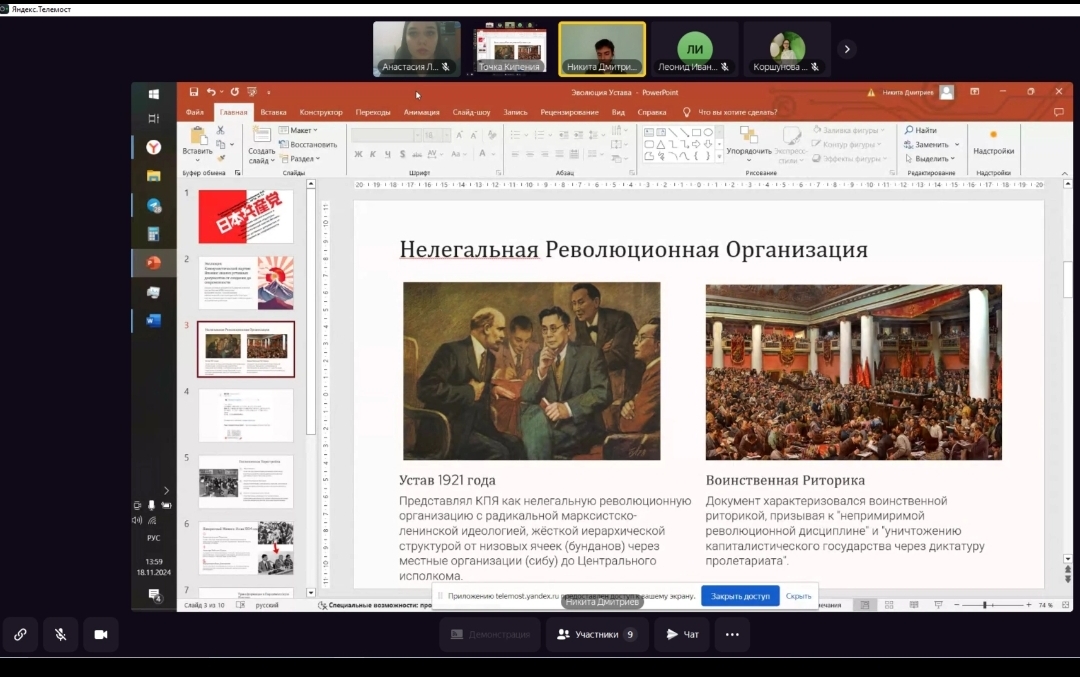This screenshot has height=677, width=1080.
Task: Cut selection with scissors icon
Action: 220,130
